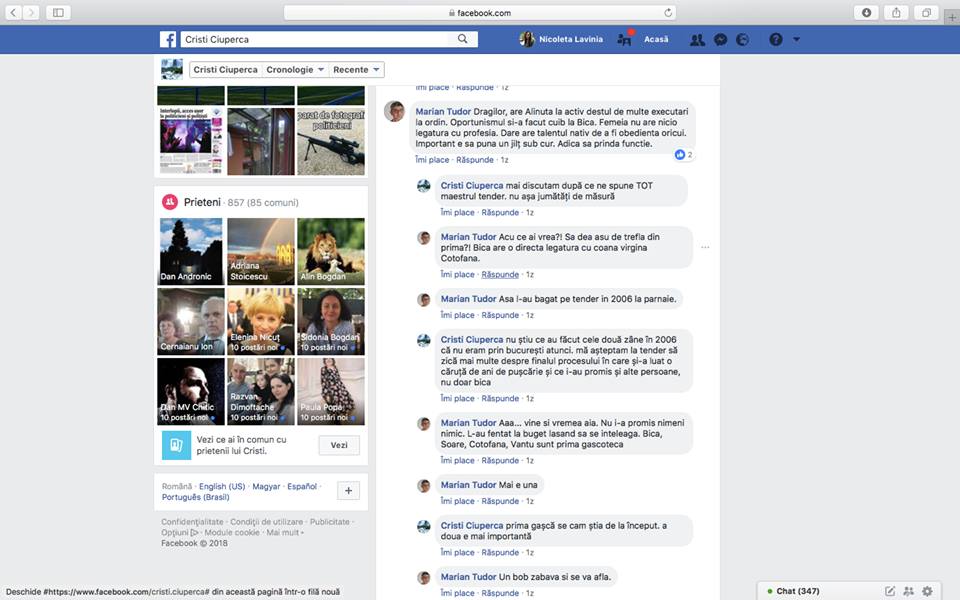Go to Acasă in the top bar
960x600 pixels.
[x=656, y=40]
